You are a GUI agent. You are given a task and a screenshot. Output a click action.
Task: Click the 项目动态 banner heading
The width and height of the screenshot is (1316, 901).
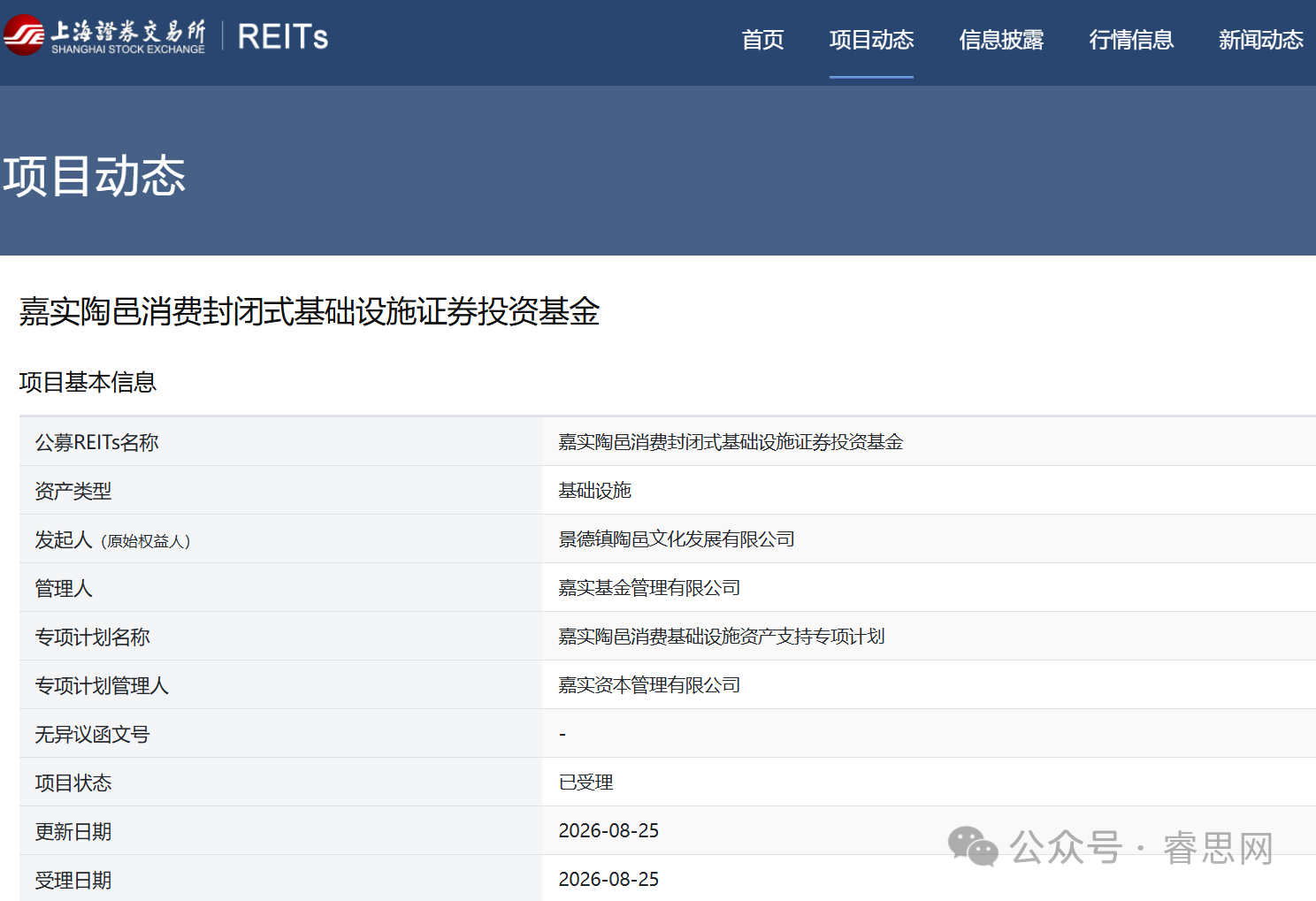[x=95, y=175]
